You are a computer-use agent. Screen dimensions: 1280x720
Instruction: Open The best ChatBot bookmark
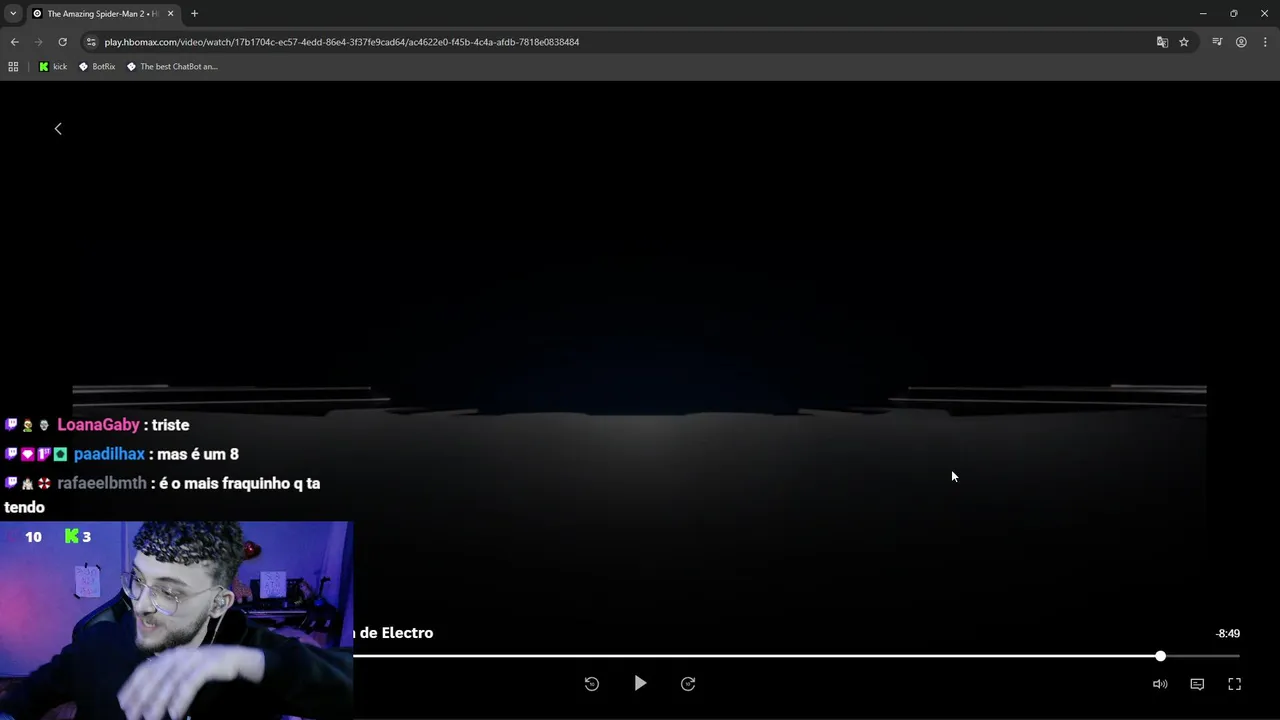click(x=172, y=67)
